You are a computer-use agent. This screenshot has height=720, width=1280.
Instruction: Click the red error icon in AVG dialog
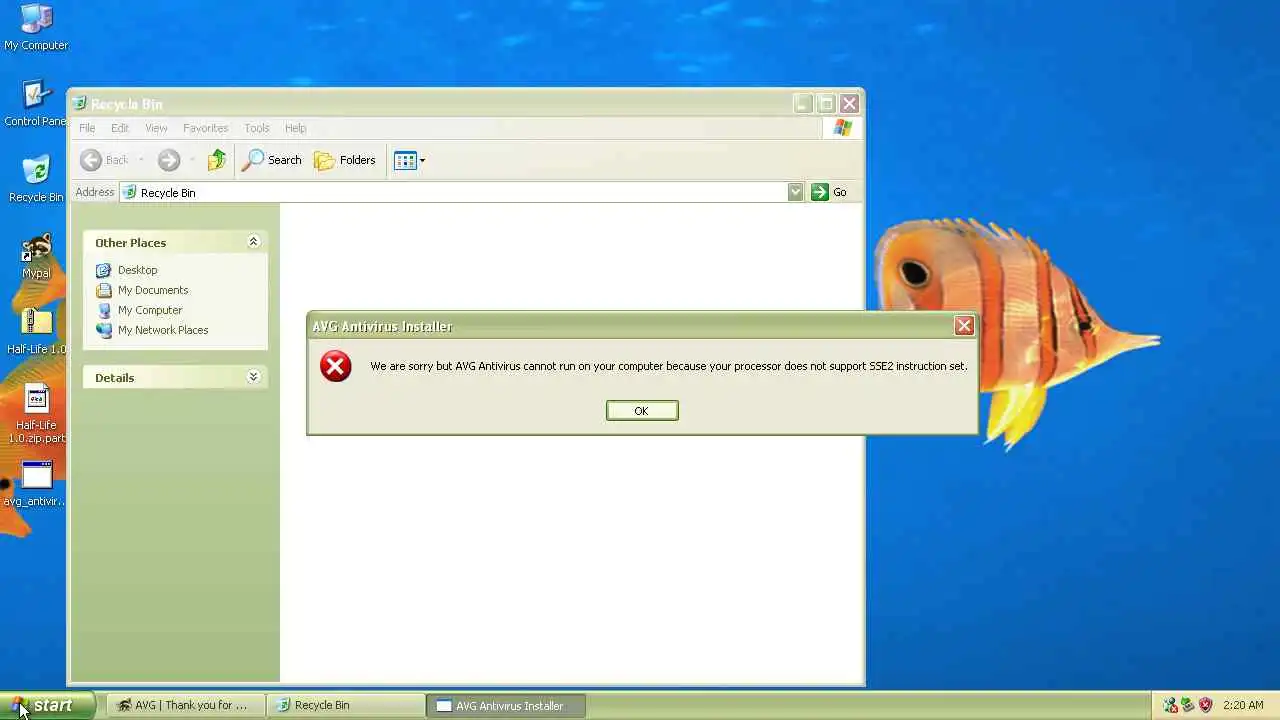tap(336, 366)
